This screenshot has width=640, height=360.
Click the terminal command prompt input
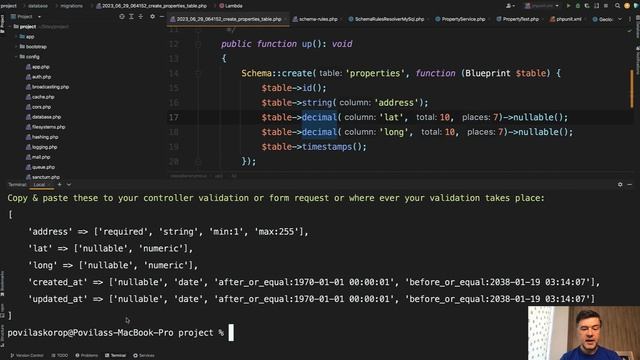231,333
